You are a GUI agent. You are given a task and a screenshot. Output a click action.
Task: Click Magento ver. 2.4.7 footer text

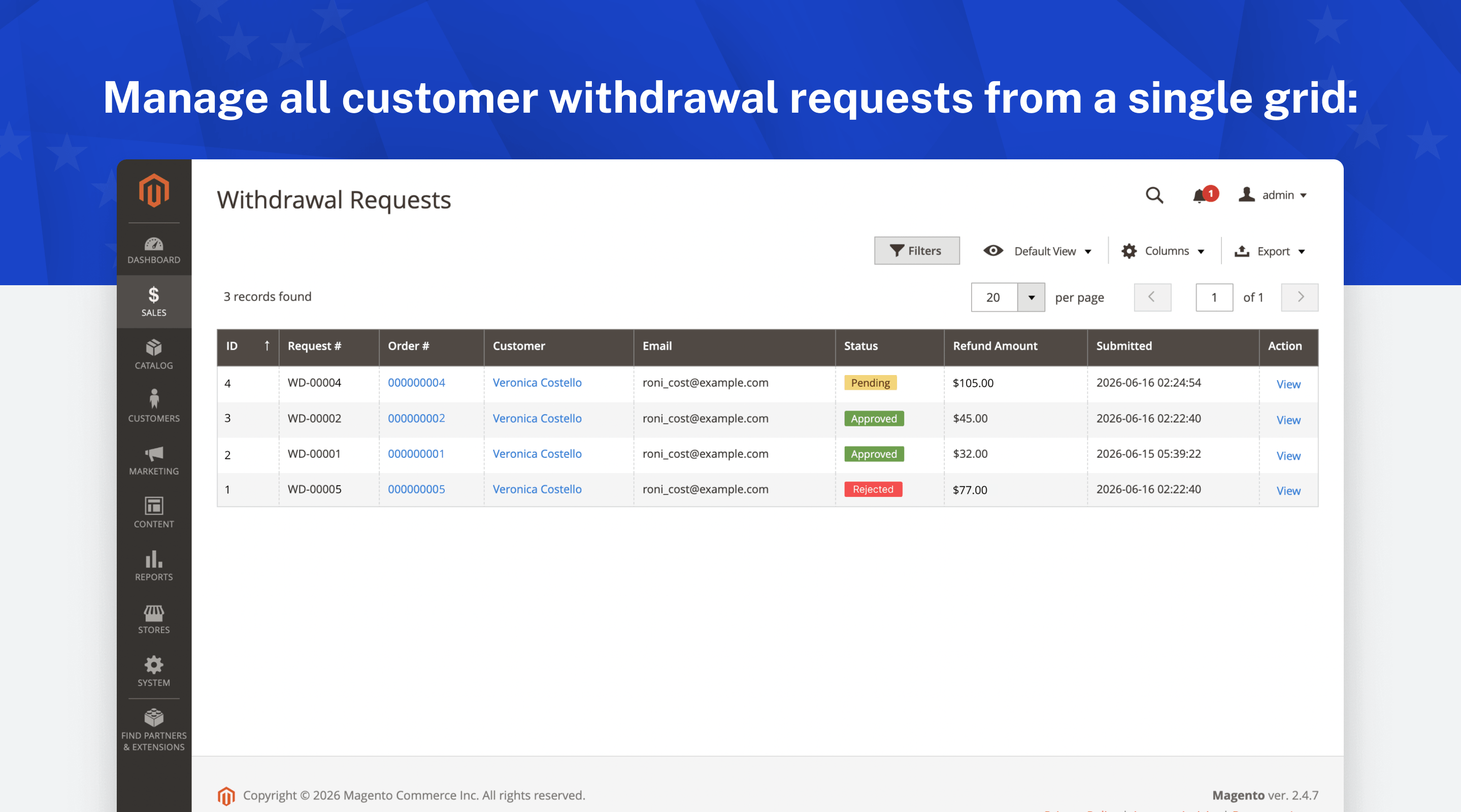click(x=1265, y=795)
